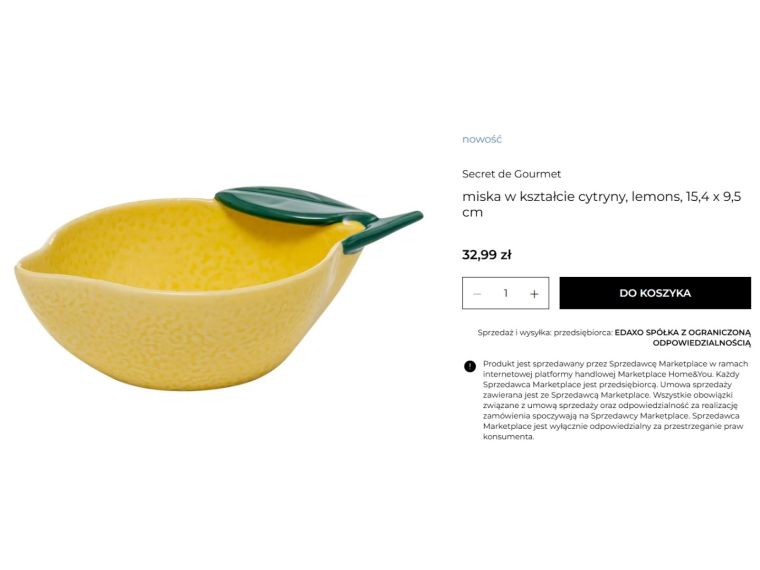Decrease quantity with the minus icon

[477, 294]
